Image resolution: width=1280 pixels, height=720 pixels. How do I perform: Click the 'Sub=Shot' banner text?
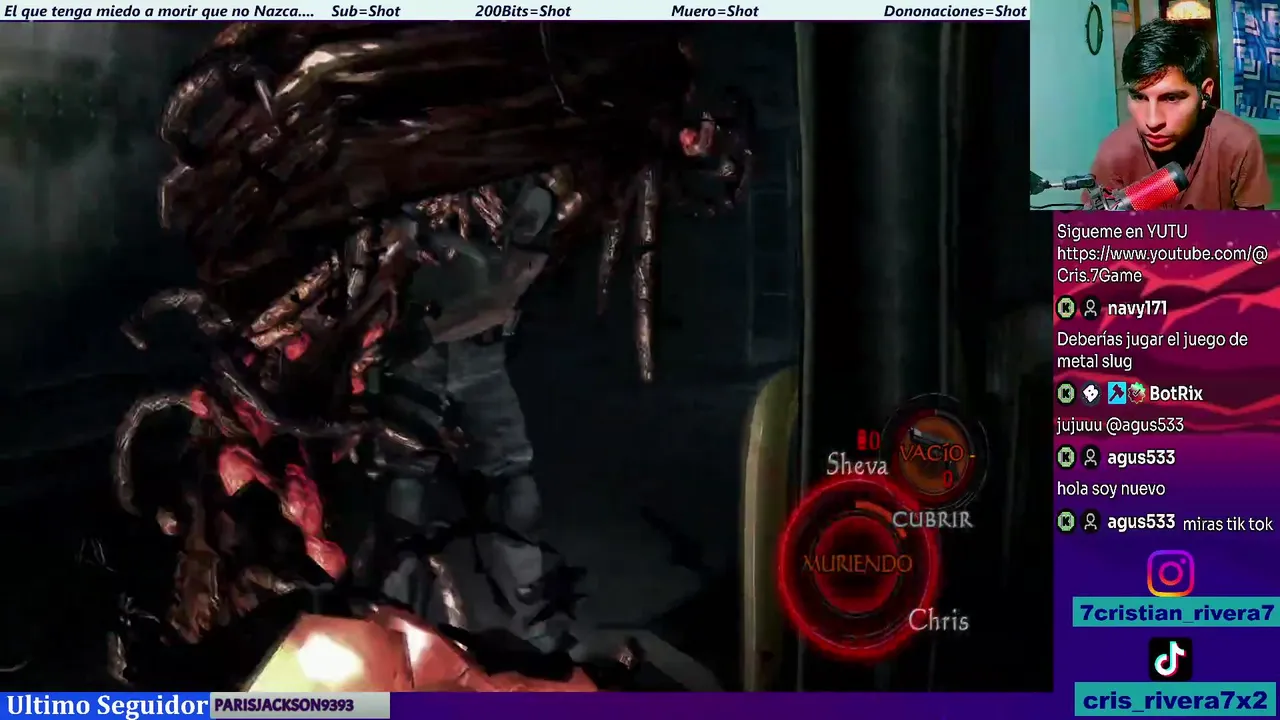[x=365, y=11]
